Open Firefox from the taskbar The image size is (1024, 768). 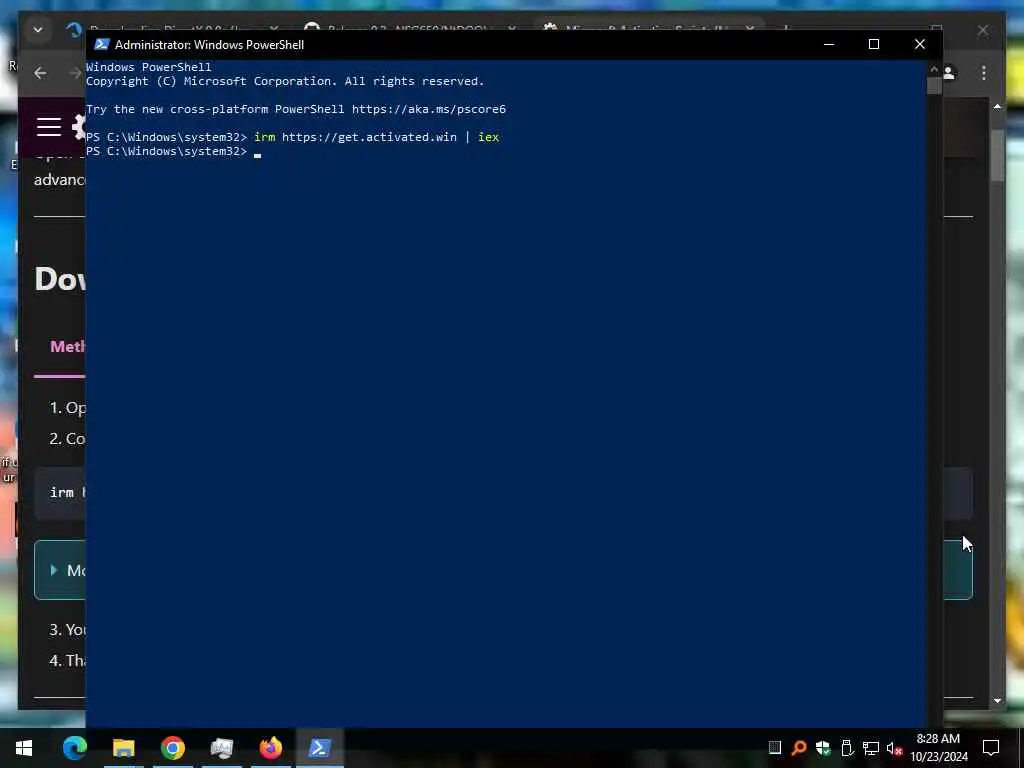(x=270, y=748)
